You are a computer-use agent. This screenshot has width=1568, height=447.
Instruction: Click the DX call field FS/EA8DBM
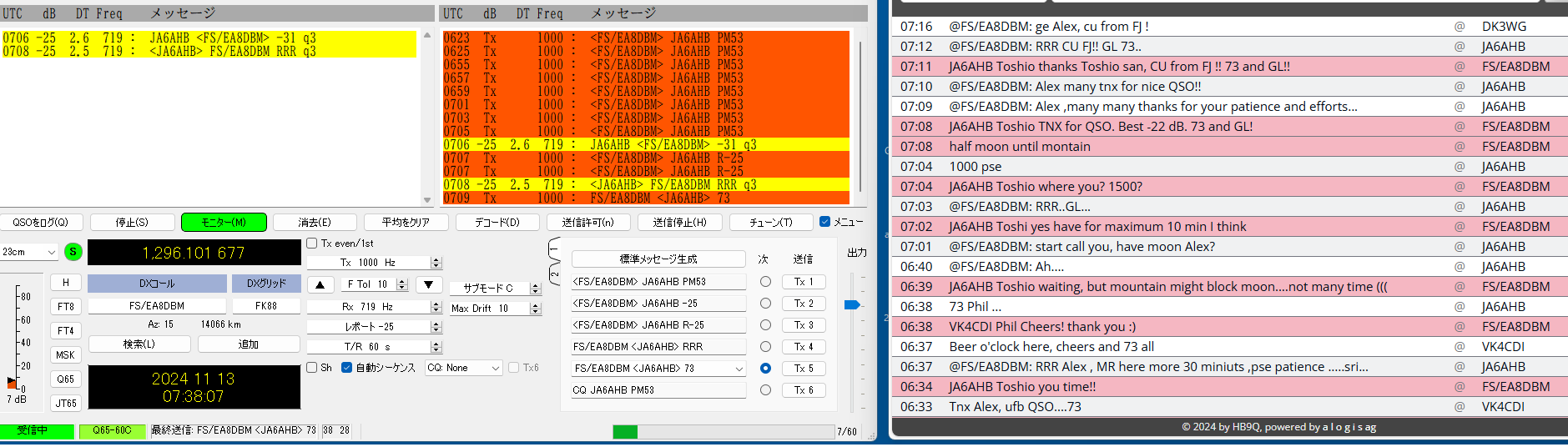click(x=157, y=306)
